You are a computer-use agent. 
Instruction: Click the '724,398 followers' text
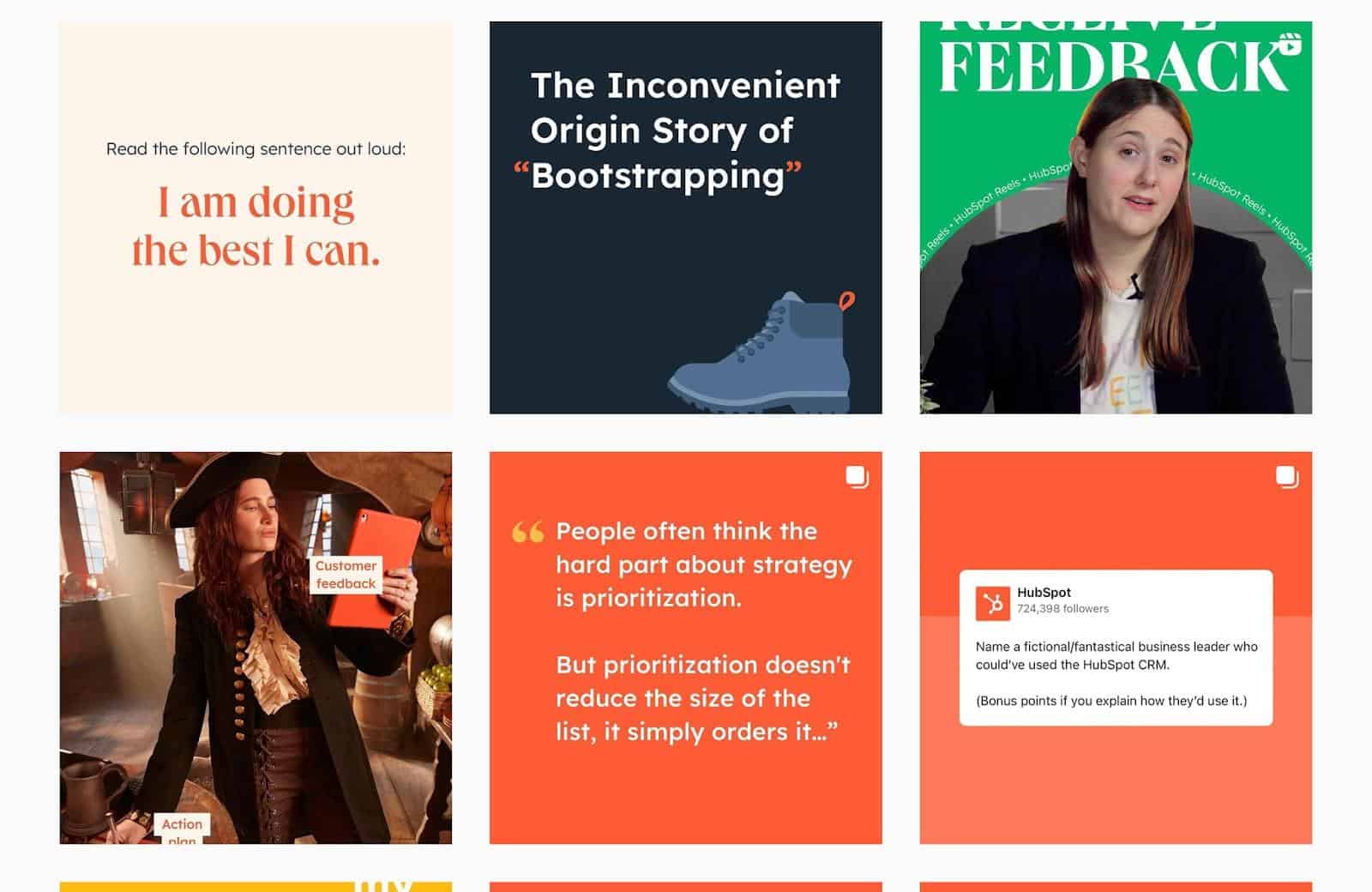coord(1062,609)
